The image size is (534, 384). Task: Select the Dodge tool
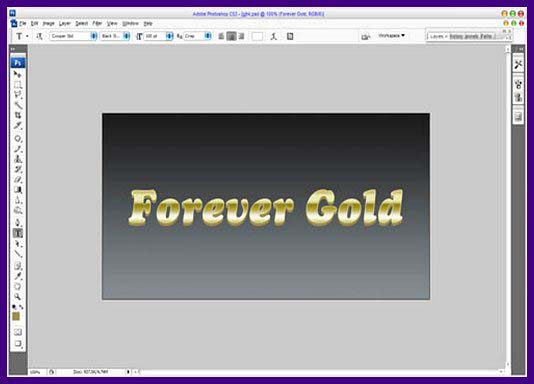coord(17,210)
